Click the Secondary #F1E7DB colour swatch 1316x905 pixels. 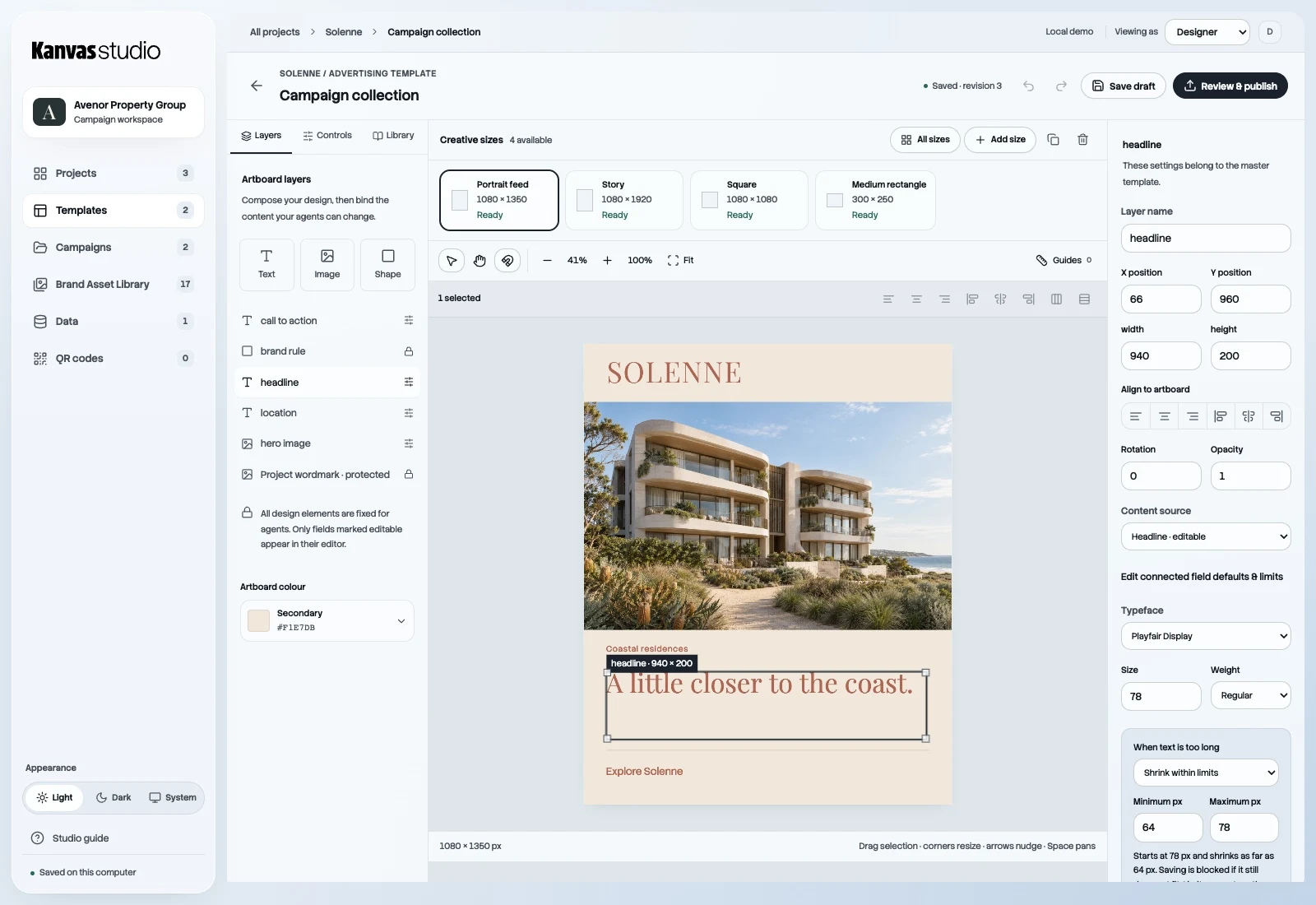click(x=259, y=620)
